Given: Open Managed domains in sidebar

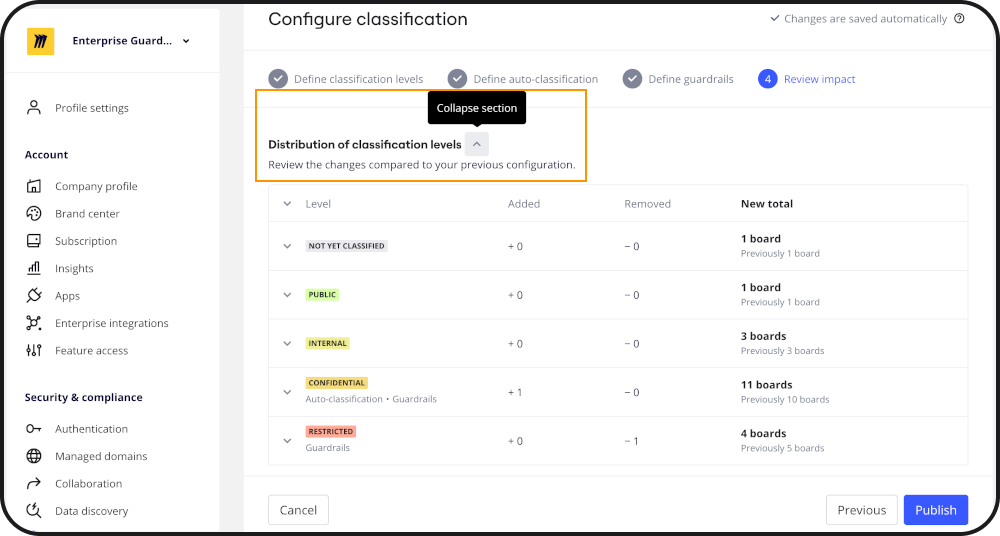Looking at the screenshot, I should pos(100,456).
